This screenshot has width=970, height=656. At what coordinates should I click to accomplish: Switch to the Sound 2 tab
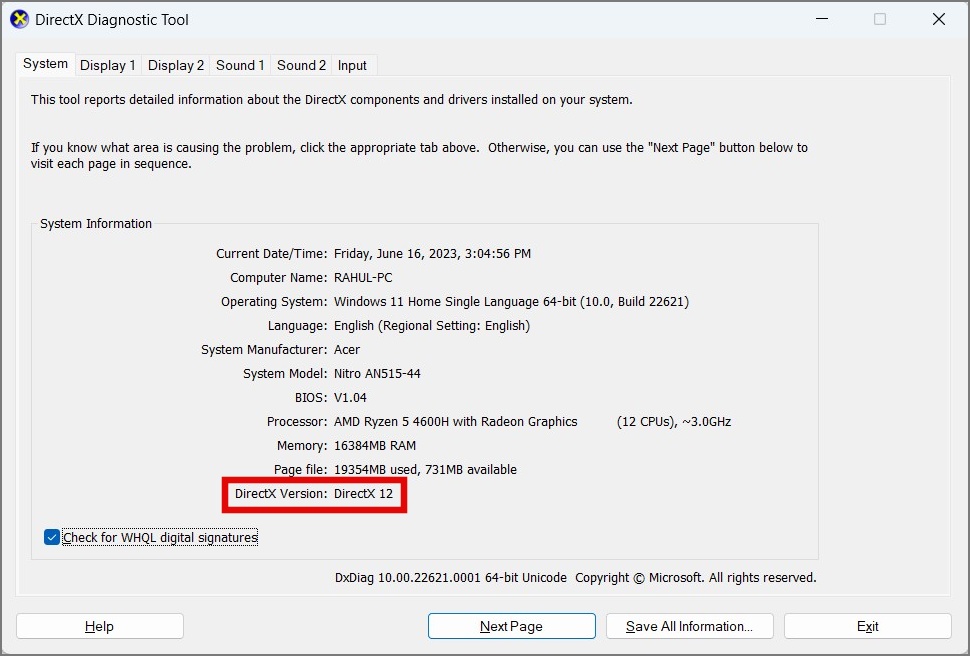[x=301, y=65]
